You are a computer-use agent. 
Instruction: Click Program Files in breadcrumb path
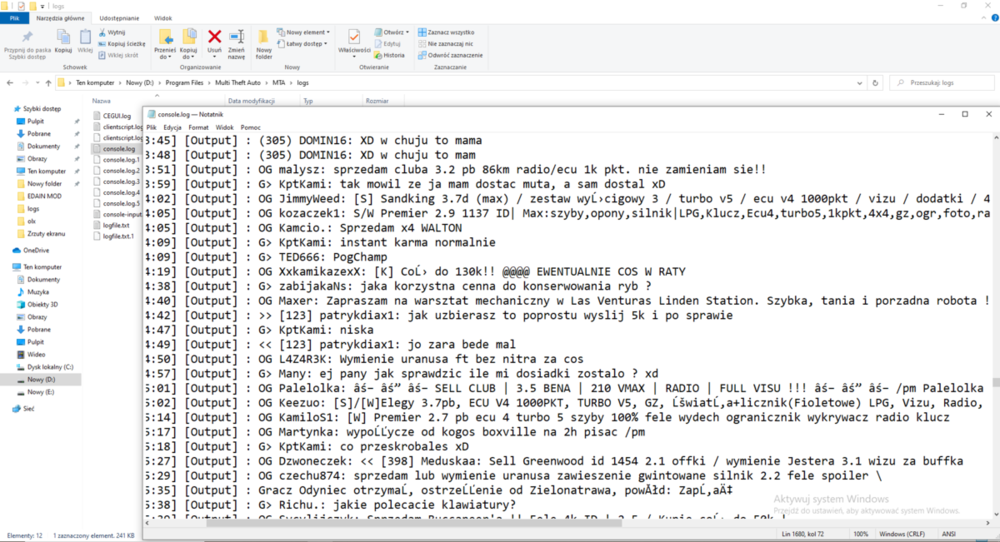pyautogui.click(x=184, y=83)
